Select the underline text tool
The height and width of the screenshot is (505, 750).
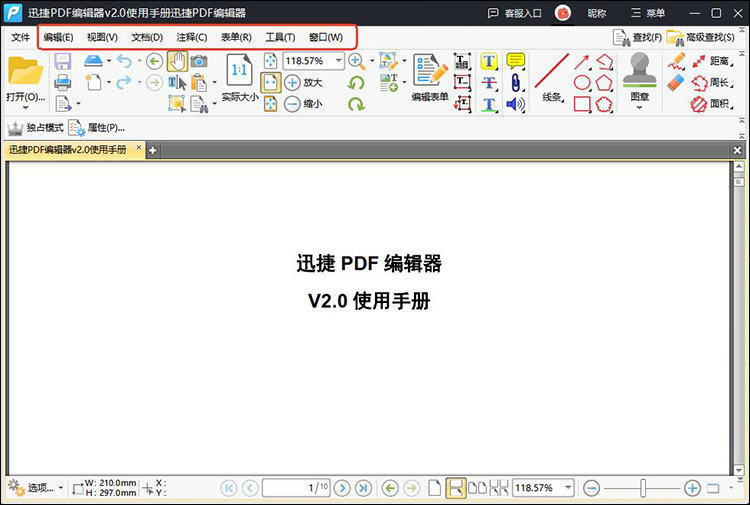(488, 104)
